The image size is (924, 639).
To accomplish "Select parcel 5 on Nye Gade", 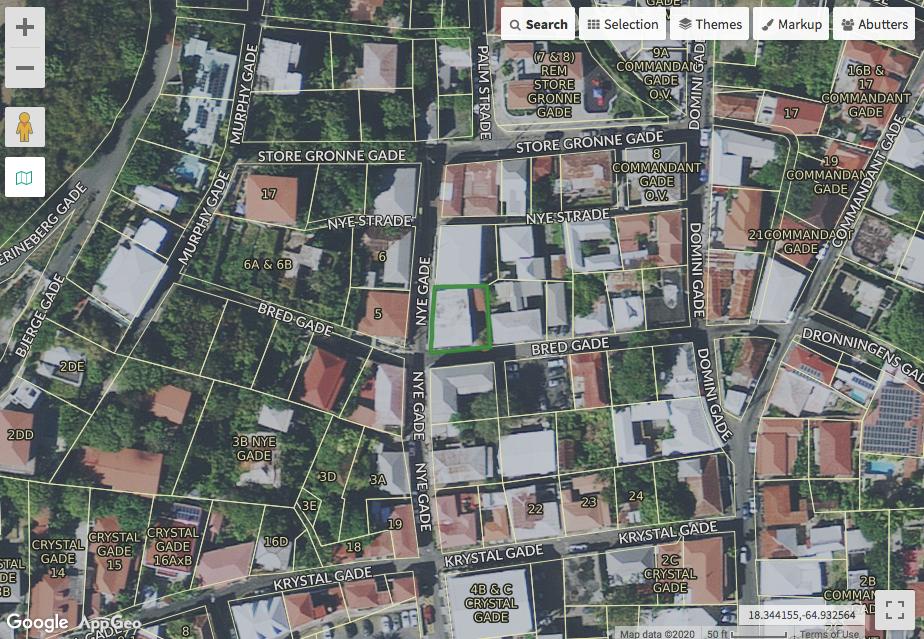I will (379, 314).
